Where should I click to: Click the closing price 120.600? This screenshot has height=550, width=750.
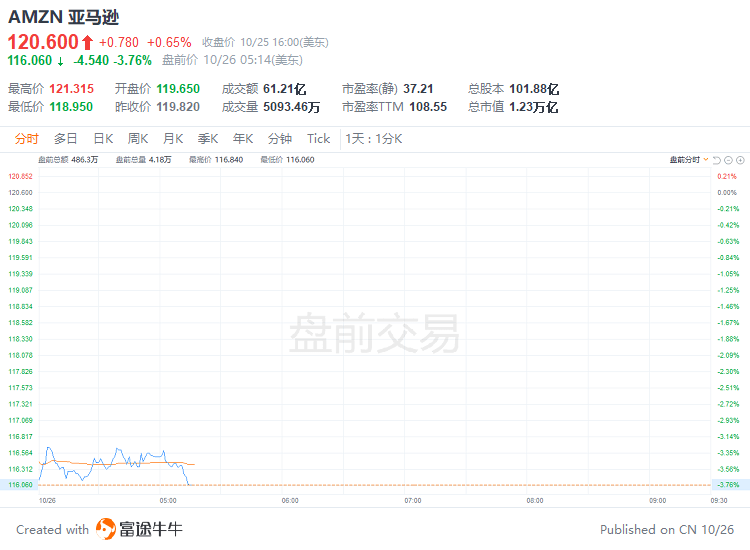pos(43,42)
